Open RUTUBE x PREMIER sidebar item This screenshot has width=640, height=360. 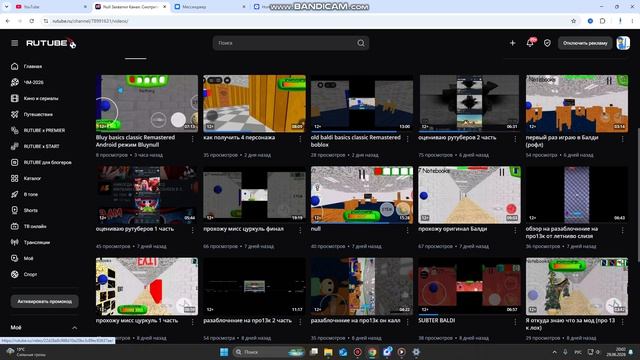point(44,130)
